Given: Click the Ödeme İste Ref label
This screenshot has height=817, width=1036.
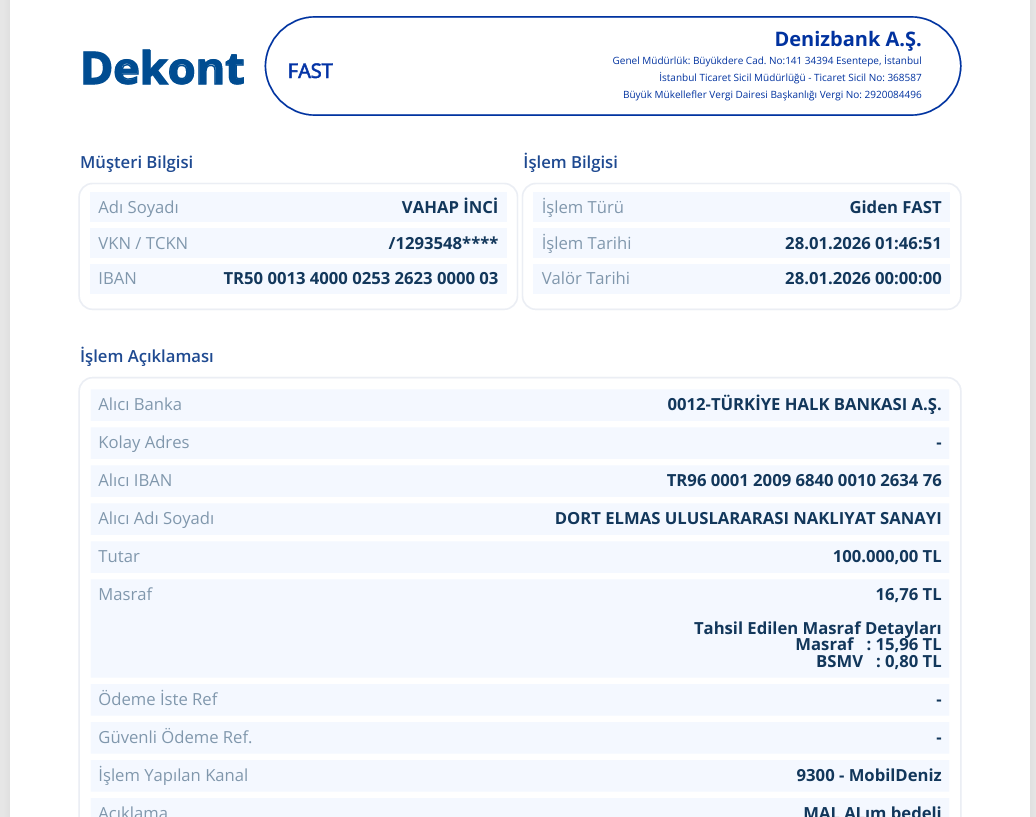Looking at the screenshot, I should coord(158,699).
